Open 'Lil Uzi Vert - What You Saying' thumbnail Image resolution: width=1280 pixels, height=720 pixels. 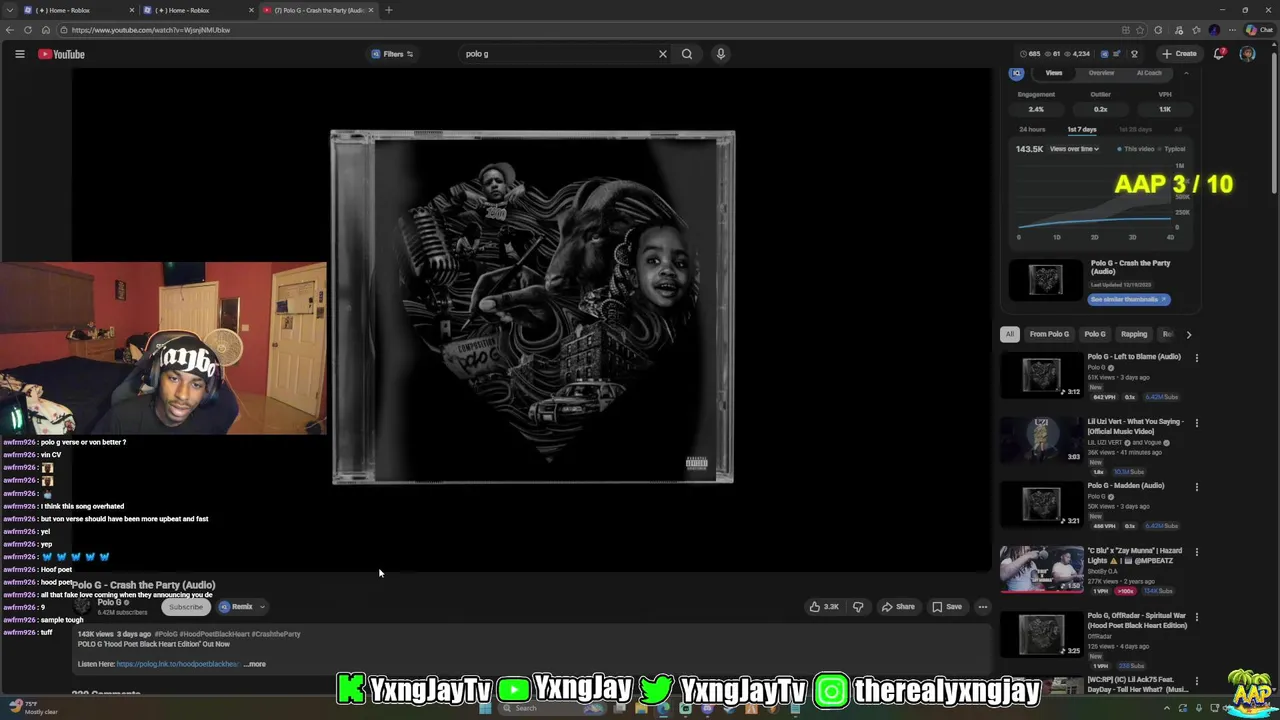coord(1041,439)
